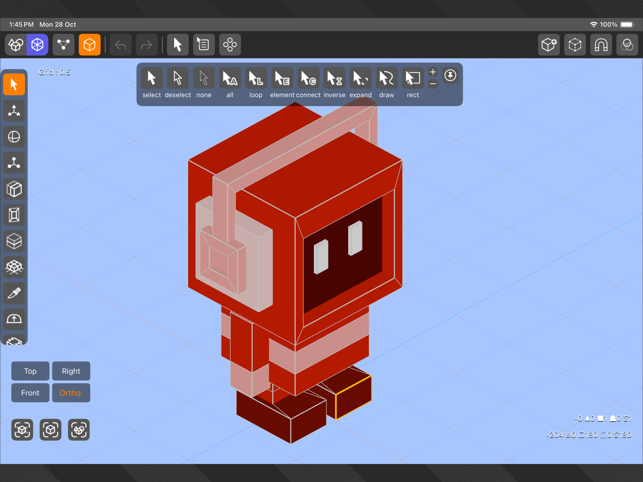Screen dimensions: 643x482
Task: Click the redo arrow
Action: (146, 44)
